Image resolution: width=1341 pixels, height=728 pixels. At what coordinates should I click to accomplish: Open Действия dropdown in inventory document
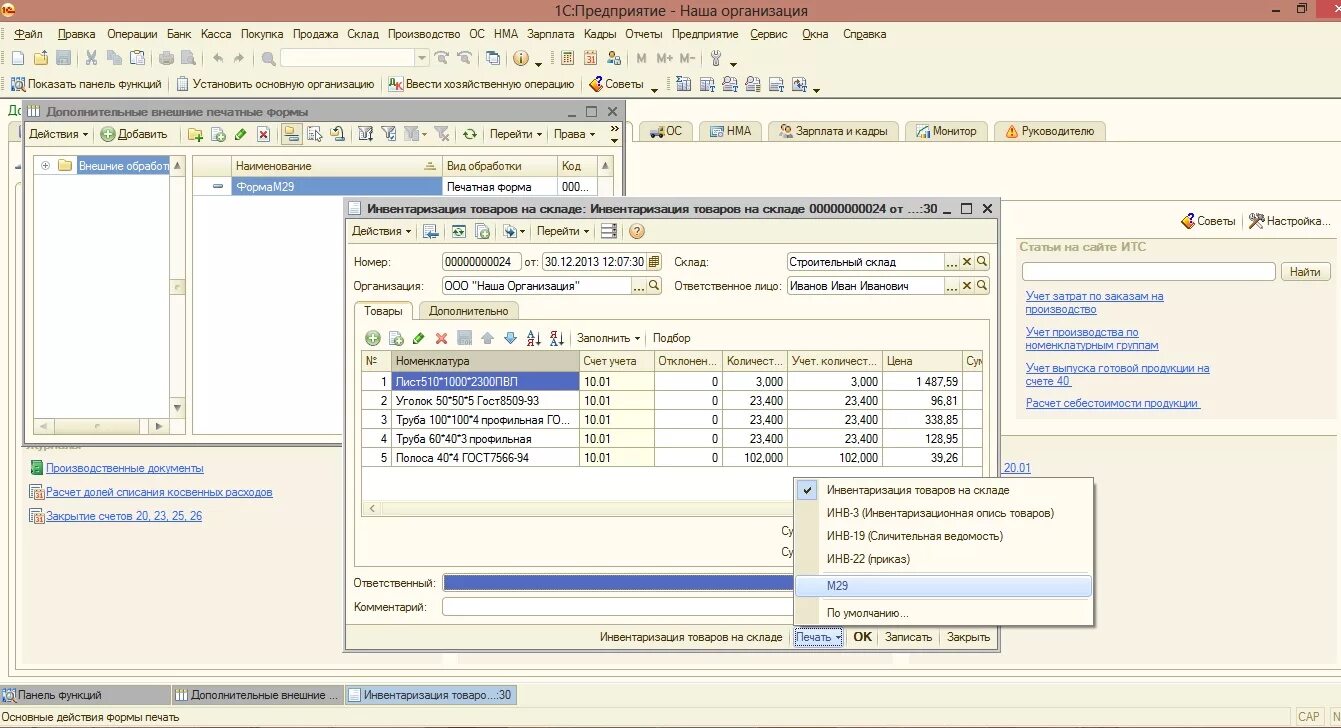(381, 231)
